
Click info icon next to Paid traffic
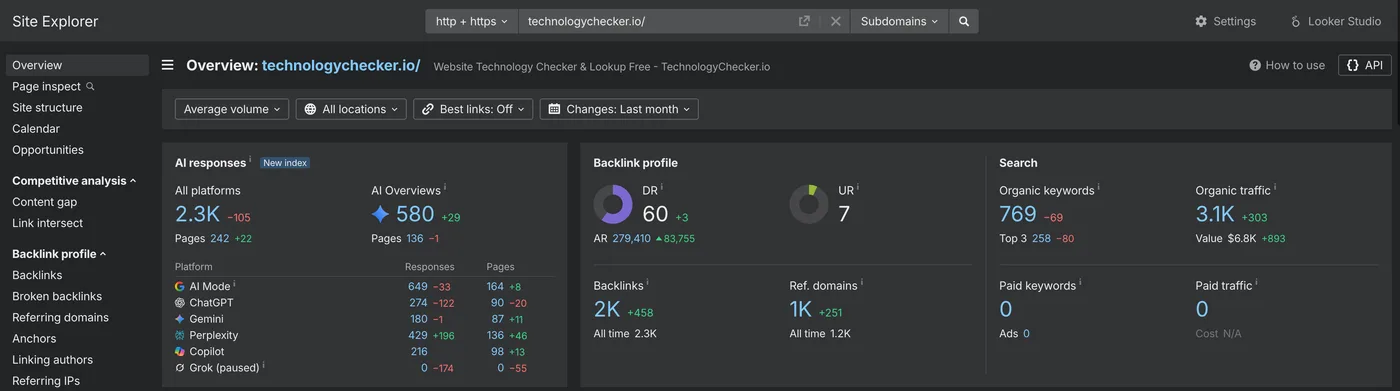(1257, 283)
